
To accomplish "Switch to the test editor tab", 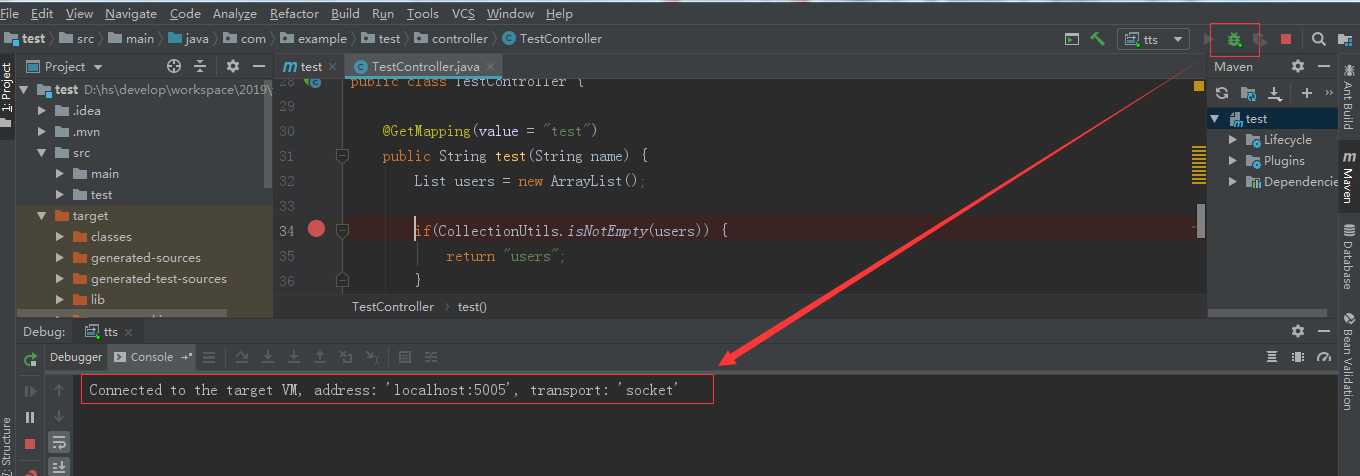I will pos(308,66).
